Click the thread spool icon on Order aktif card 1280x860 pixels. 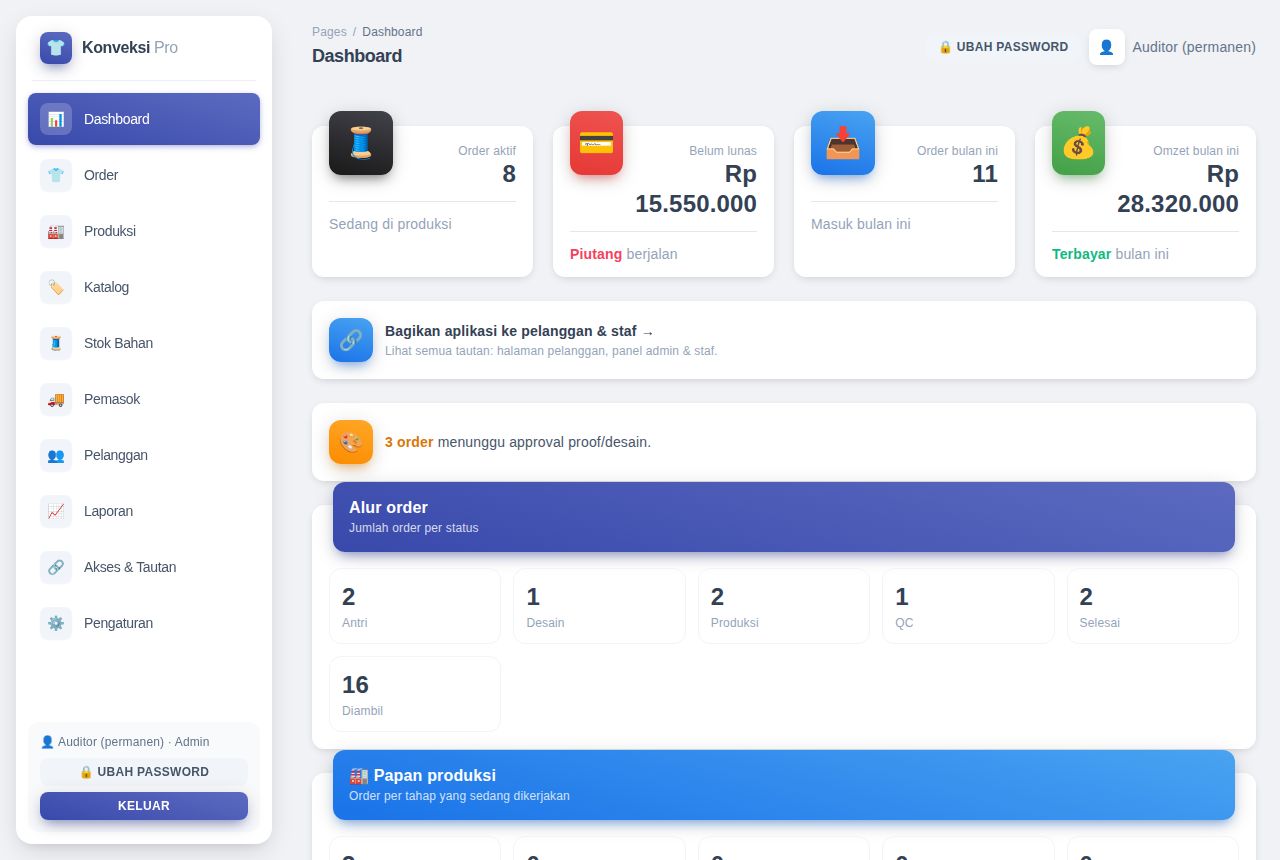(x=361, y=143)
